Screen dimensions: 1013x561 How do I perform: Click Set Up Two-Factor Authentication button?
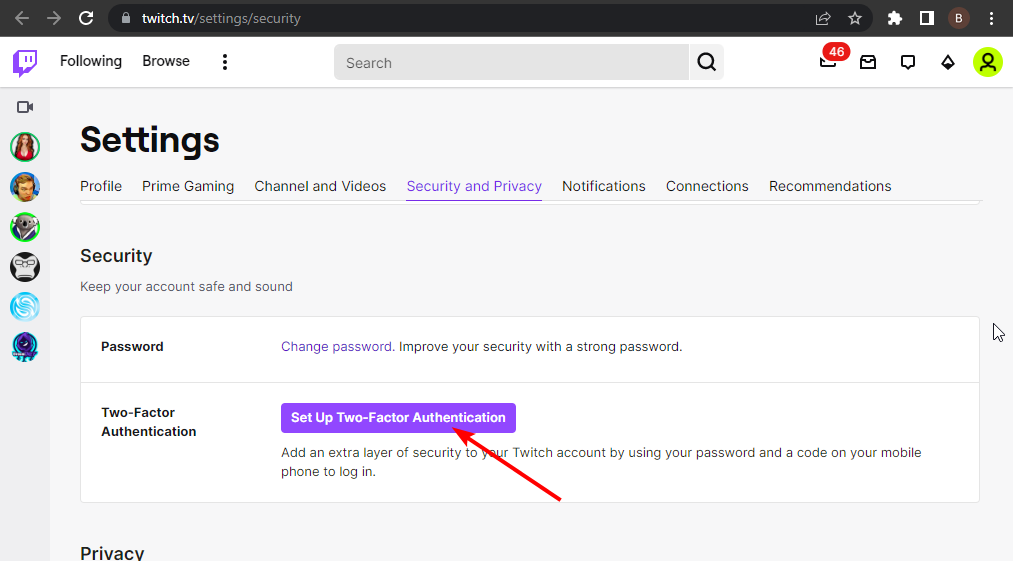point(398,418)
